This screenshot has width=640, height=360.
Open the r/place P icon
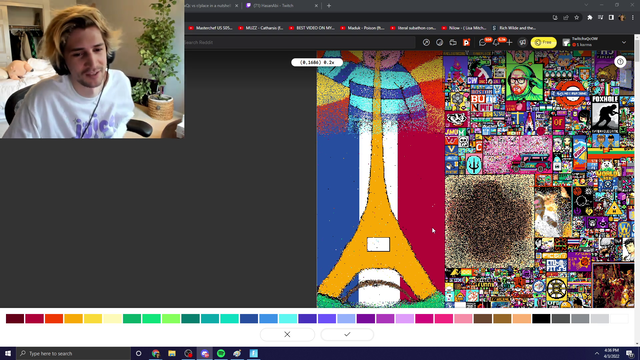[x=466, y=42]
